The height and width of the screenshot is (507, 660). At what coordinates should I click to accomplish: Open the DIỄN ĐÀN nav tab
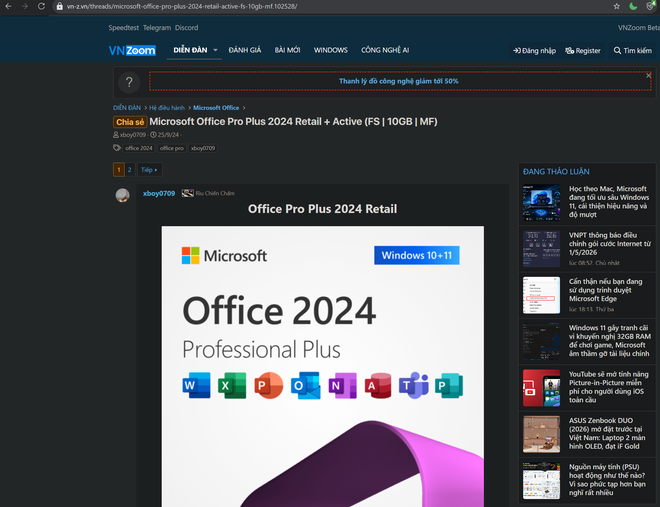coord(190,50)
